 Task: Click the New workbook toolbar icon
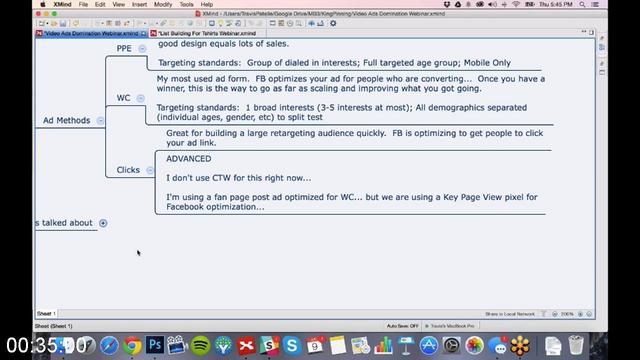pos(42,24)
